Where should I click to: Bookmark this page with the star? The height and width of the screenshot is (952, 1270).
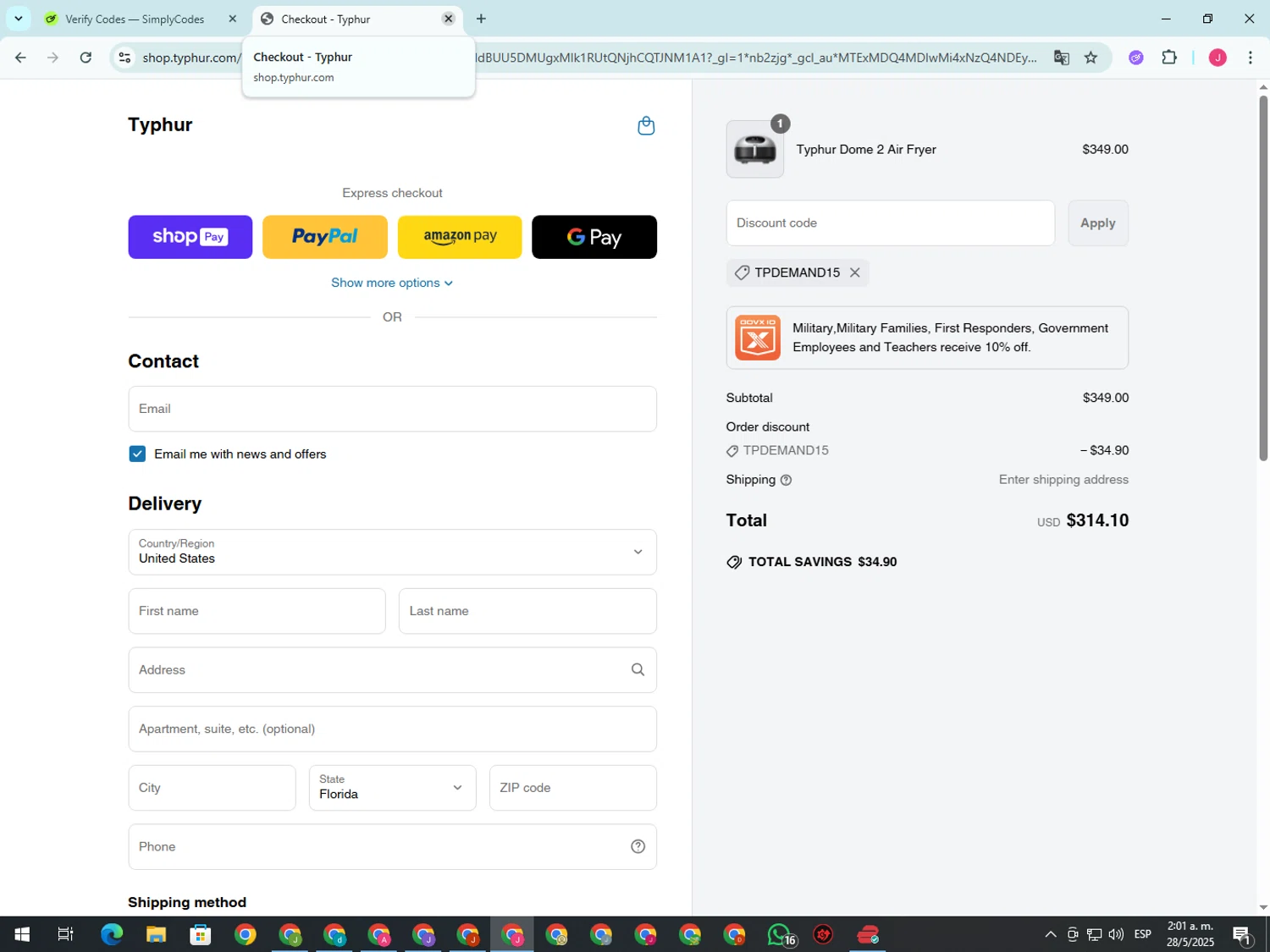point(1091,58)
